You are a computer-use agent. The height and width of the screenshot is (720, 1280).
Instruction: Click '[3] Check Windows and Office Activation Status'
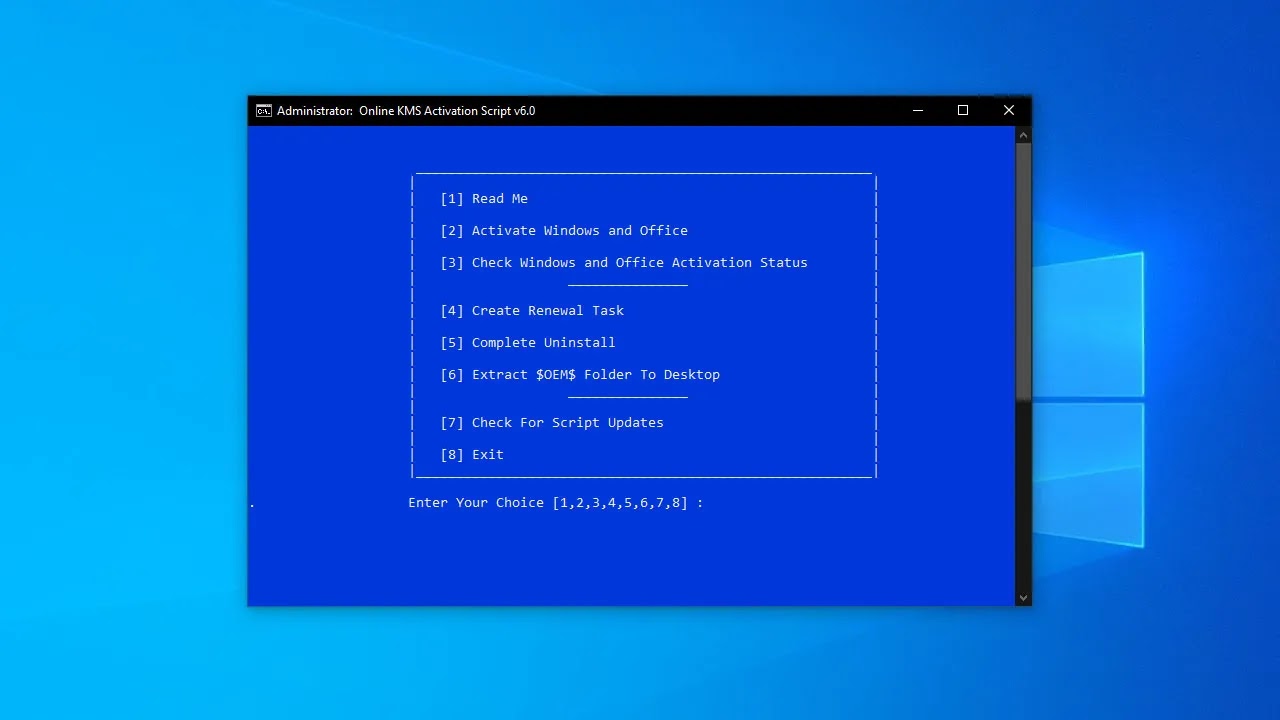(x=624, y=263)
